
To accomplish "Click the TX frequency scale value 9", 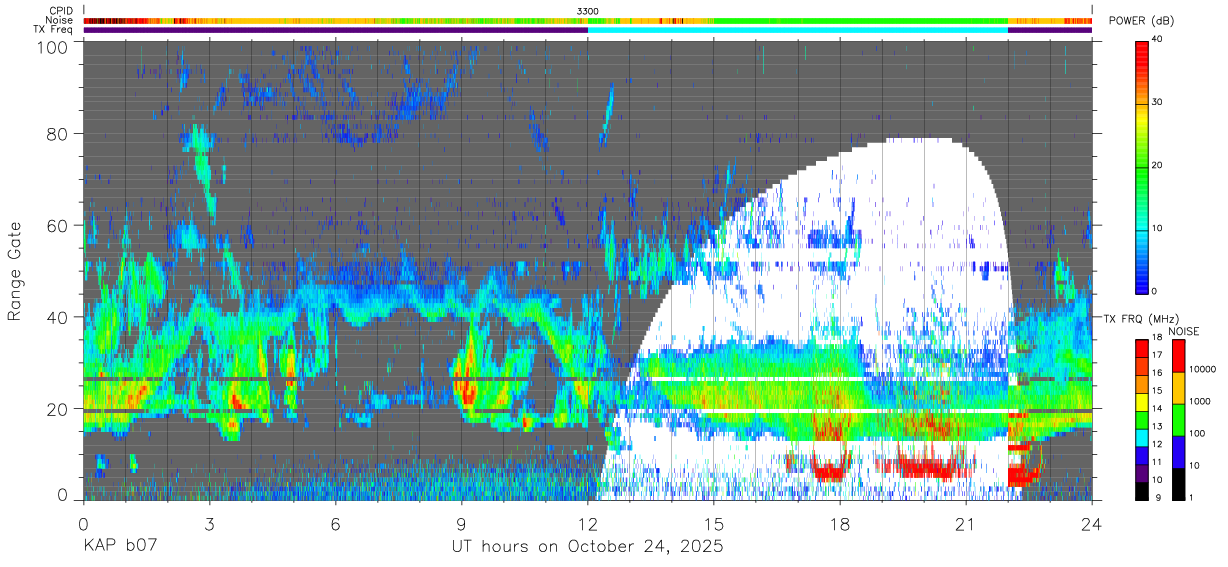I will (1156, 497).
